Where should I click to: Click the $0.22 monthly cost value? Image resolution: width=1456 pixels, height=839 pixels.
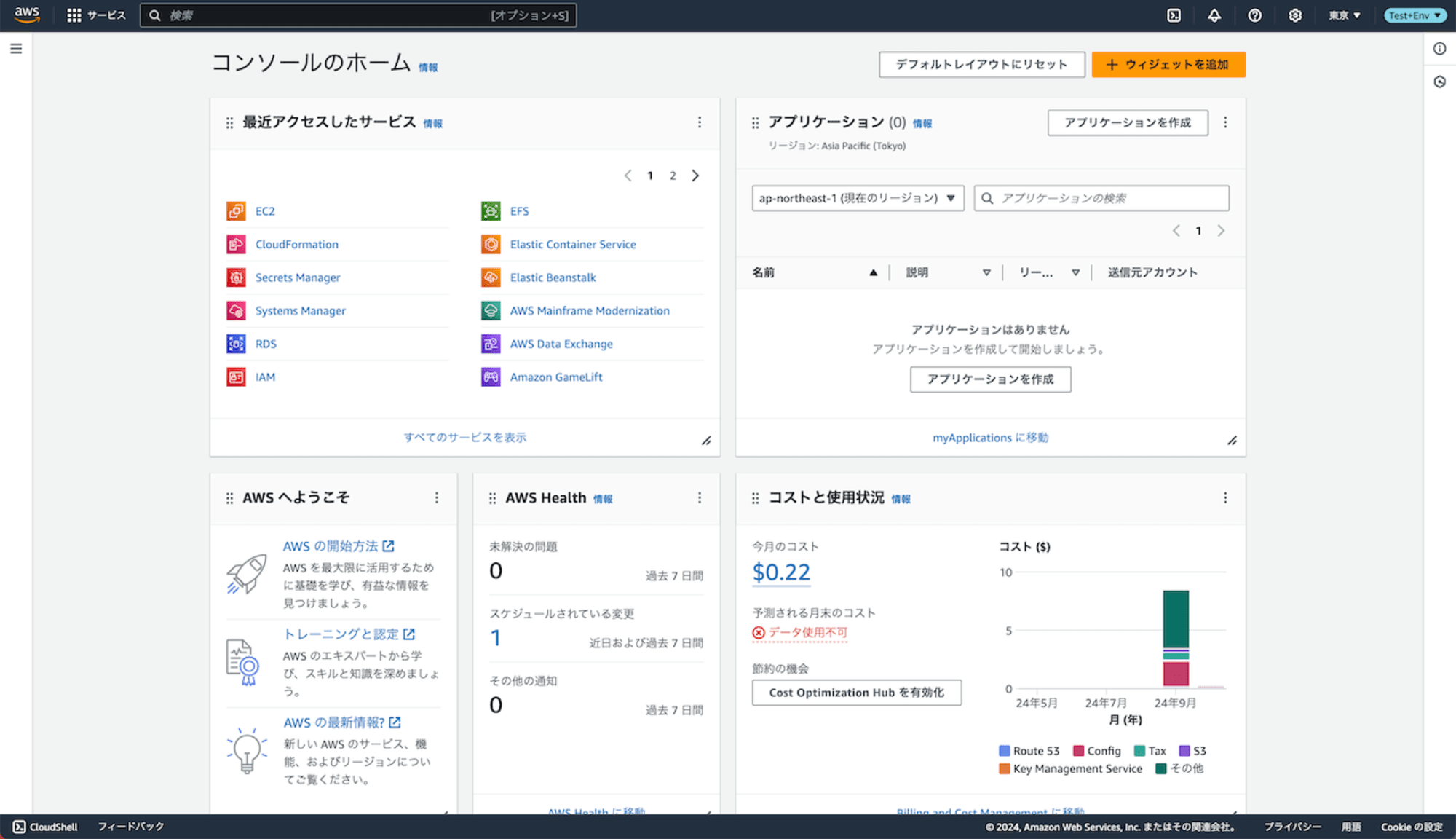pos(781,572)
